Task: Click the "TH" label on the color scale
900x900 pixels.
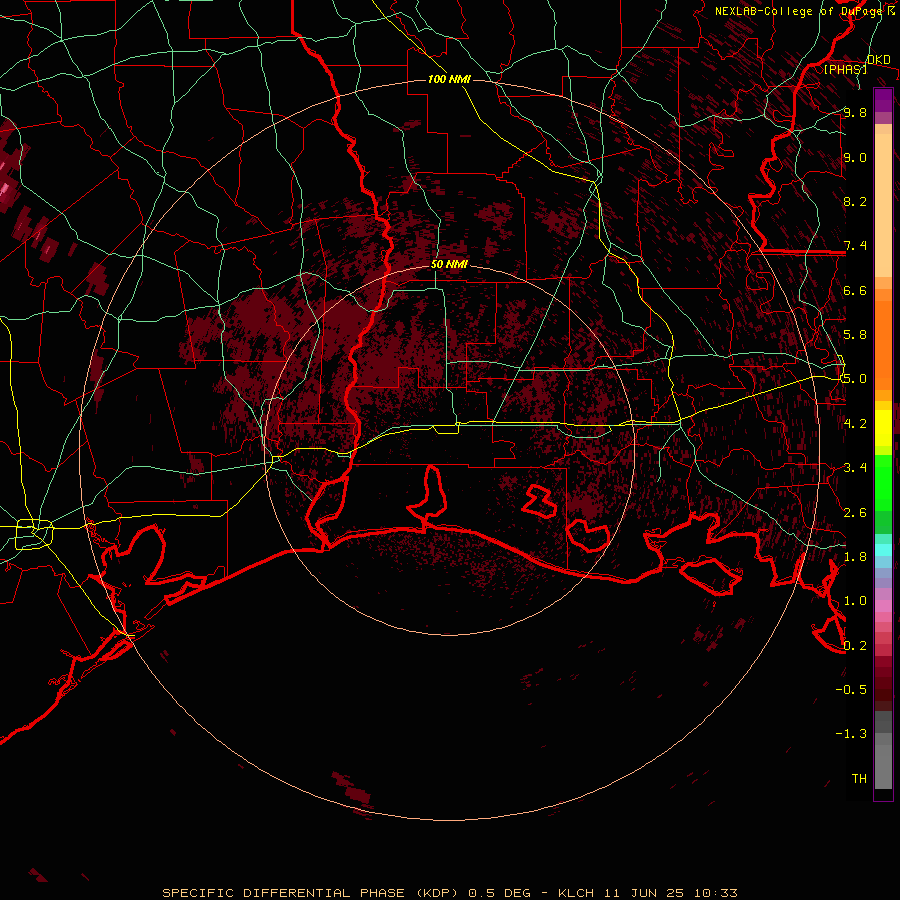Action: (x=859, y=778)
